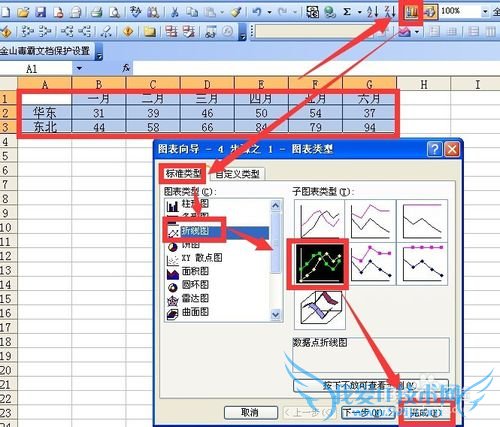Viewport: 500px width, 427px height.
Task: Open the Undo history dropdown arrow
Action: [269, 13]
